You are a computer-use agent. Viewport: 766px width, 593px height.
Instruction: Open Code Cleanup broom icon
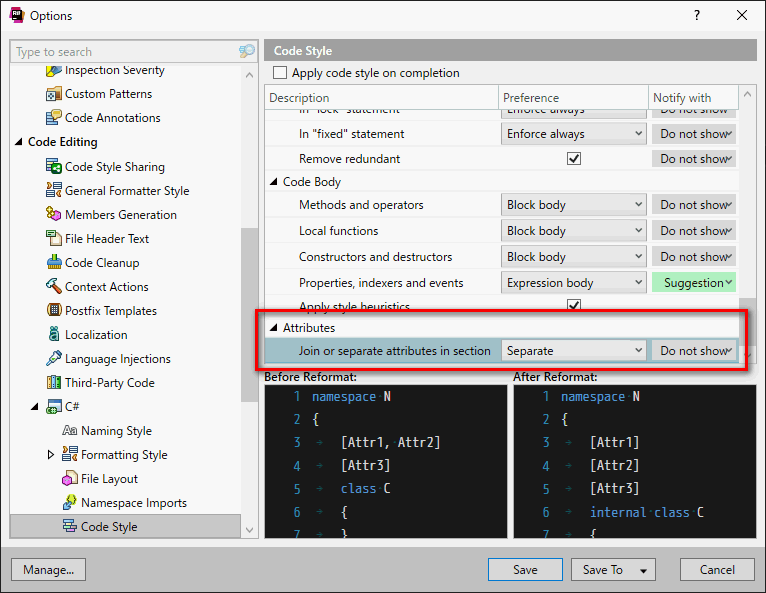click(x=54, y=262)
